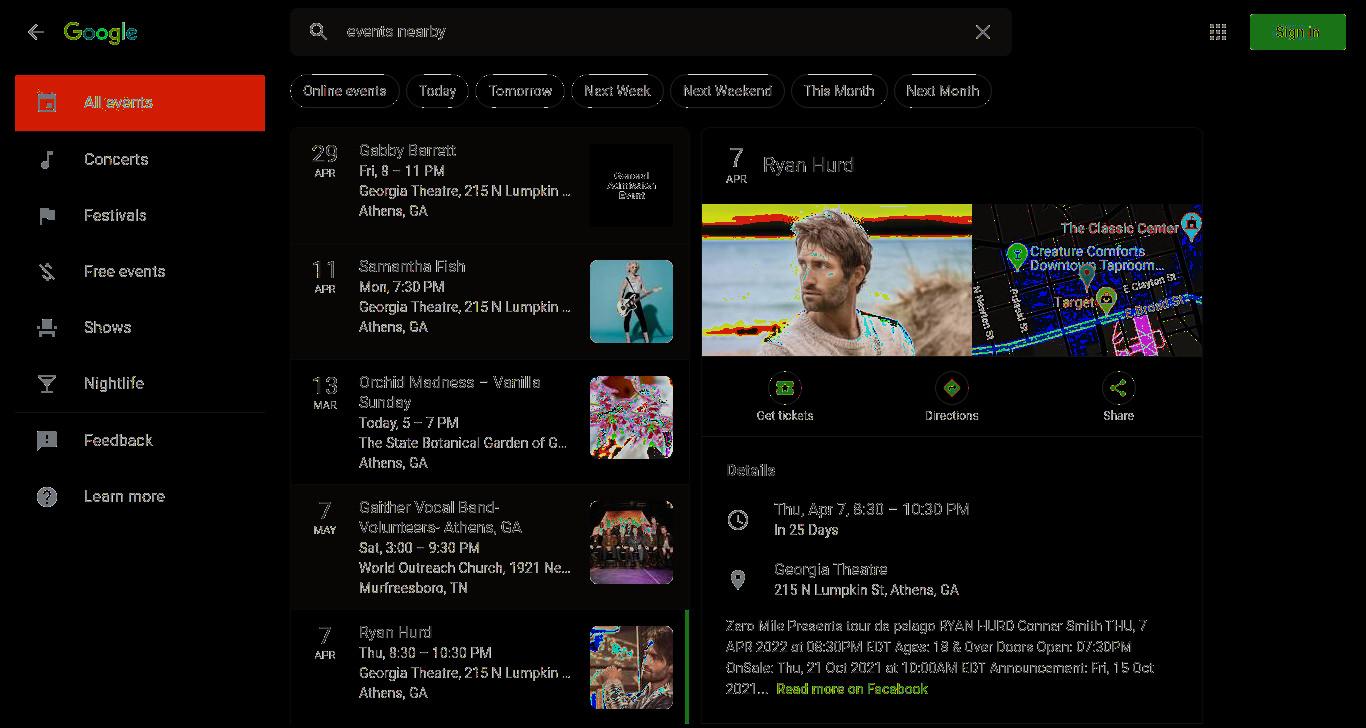Click the Gabby Barrett event thumbnail
This screenshot has width=1366, height=728.
pyautogui.click(x=631, y=185)
